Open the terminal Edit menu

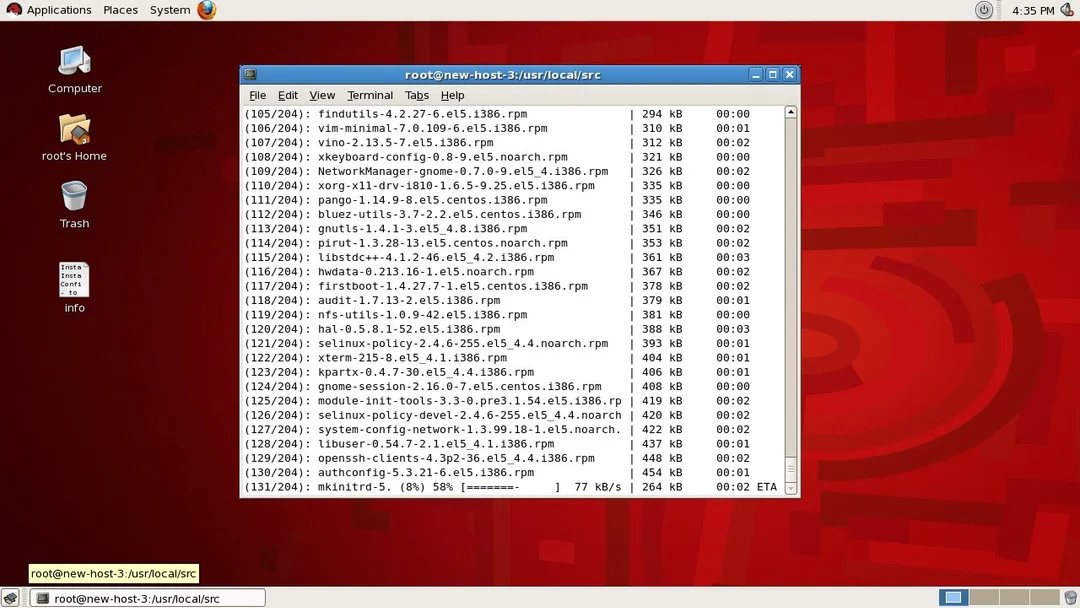pyautogui.click(x=288, y=95)
